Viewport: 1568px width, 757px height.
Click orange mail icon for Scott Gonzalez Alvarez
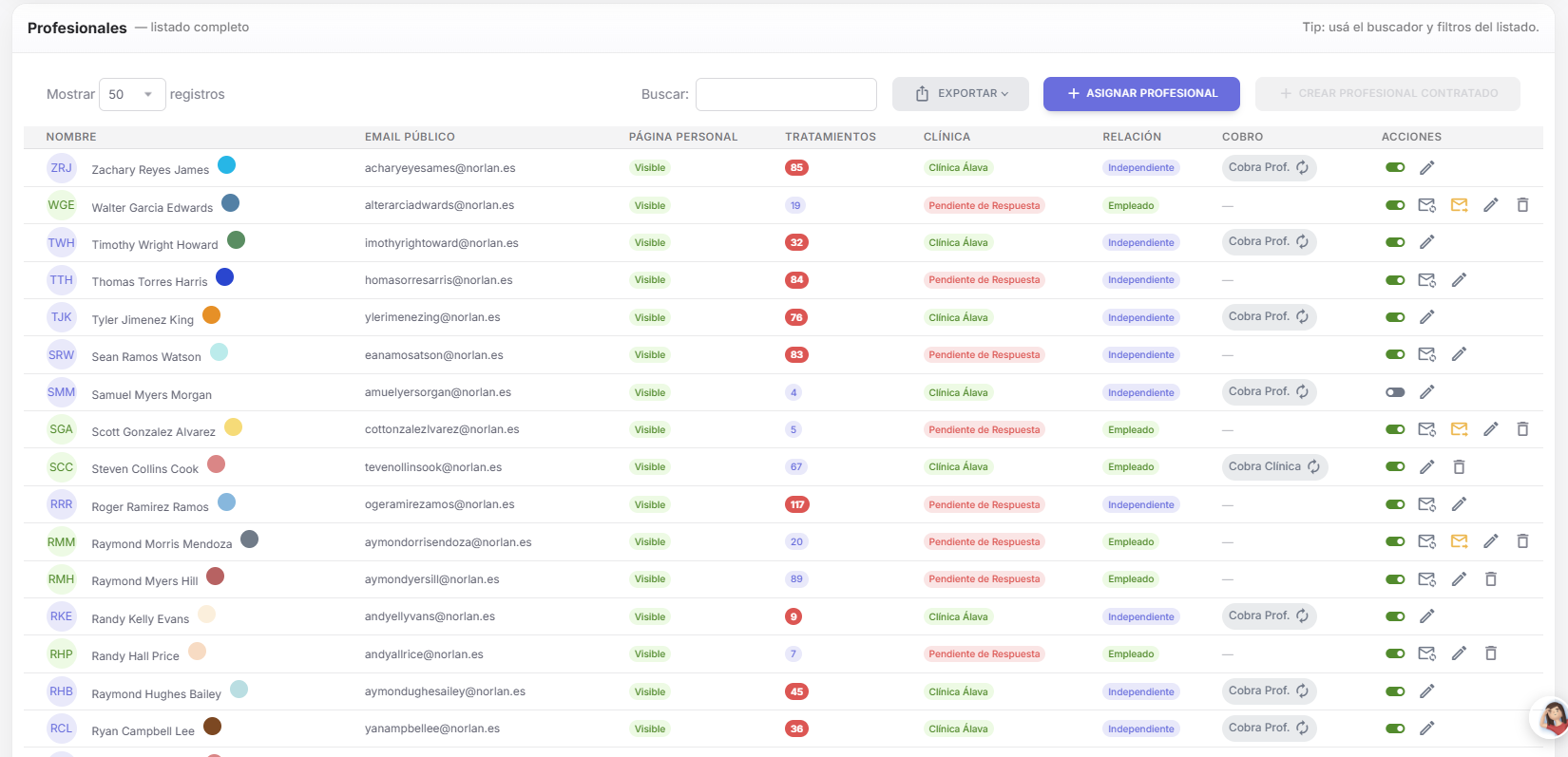[x=1459, y=429]
